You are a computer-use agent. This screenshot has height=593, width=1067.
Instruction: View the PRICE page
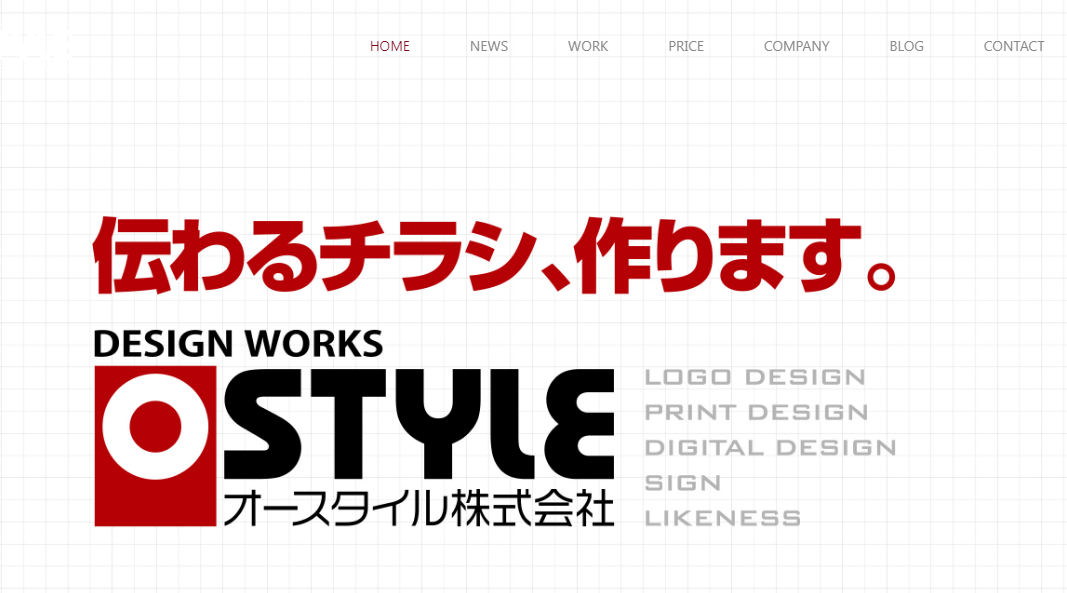(686, 46)
